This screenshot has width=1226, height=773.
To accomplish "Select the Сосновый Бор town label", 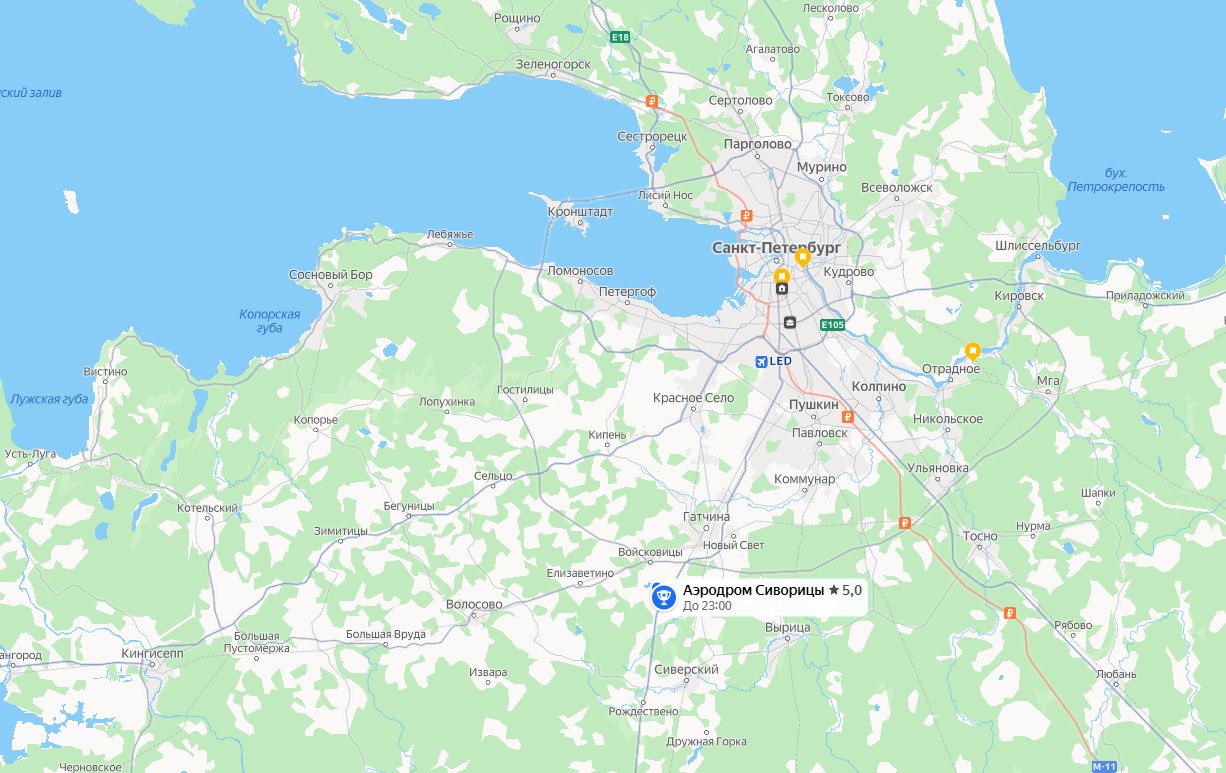I will [x=330, y=275].
